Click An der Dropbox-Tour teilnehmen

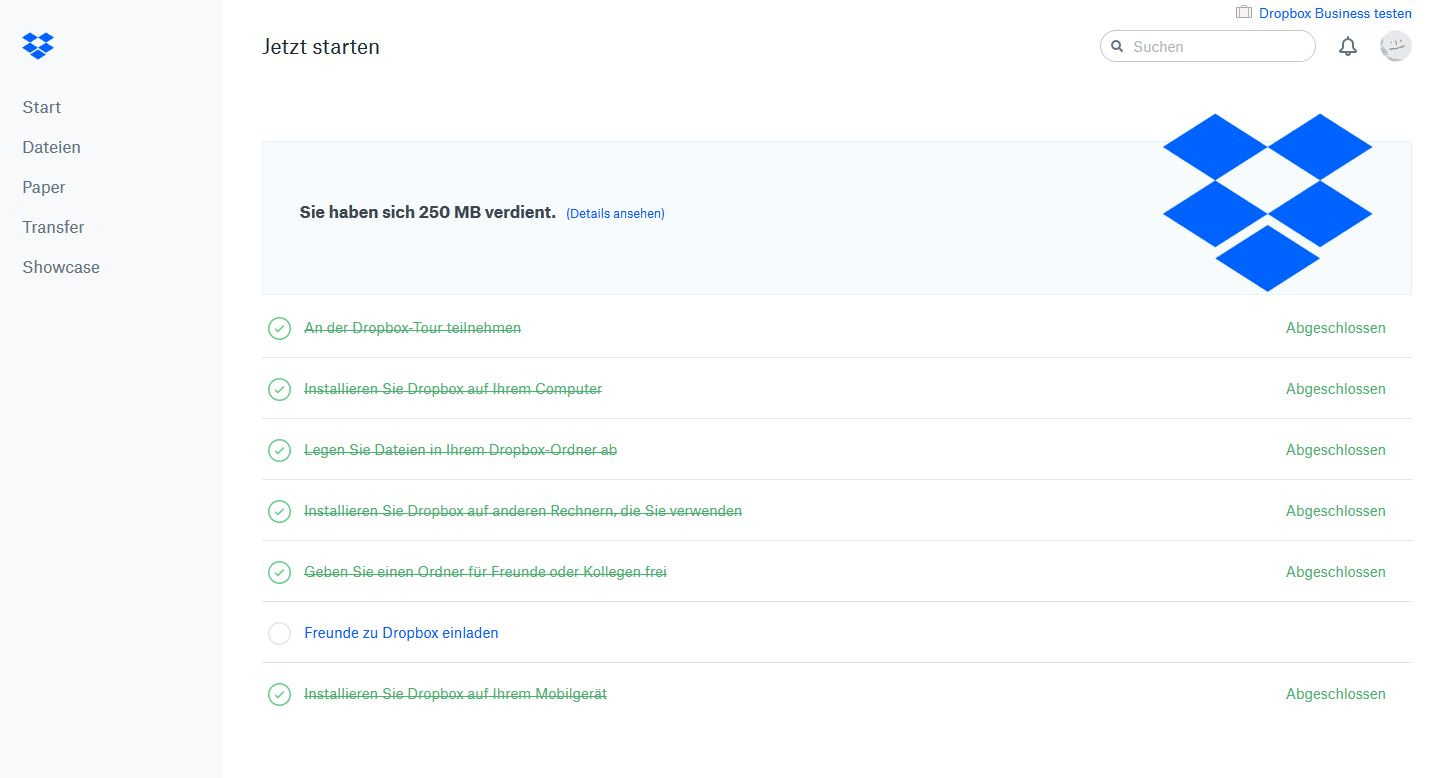[412, 328]
